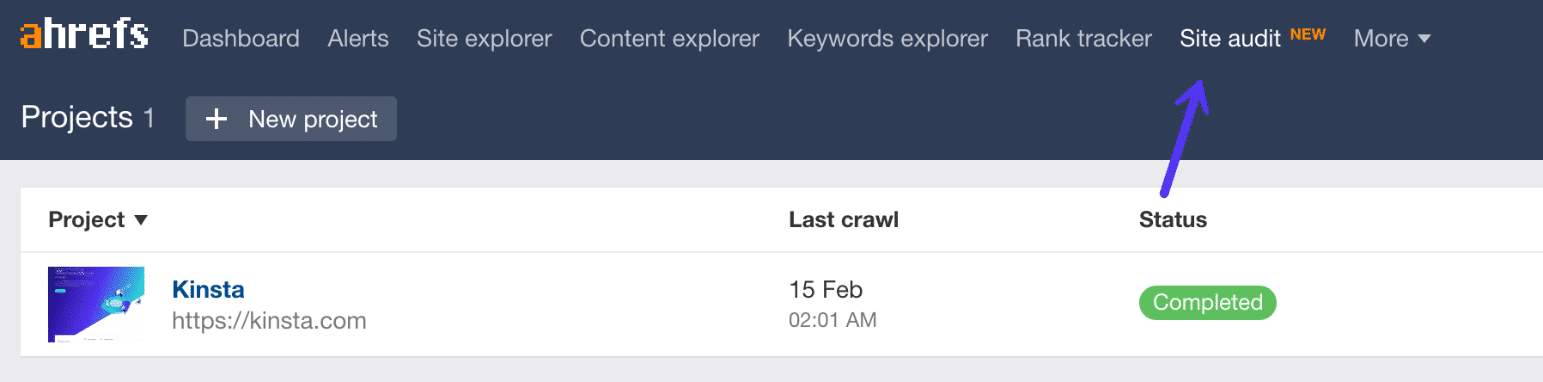Image resolution: width=1543 pixels, height=382 pixels.
Task: Click the 15 Feb last crawl date
Action: [825, 290]
